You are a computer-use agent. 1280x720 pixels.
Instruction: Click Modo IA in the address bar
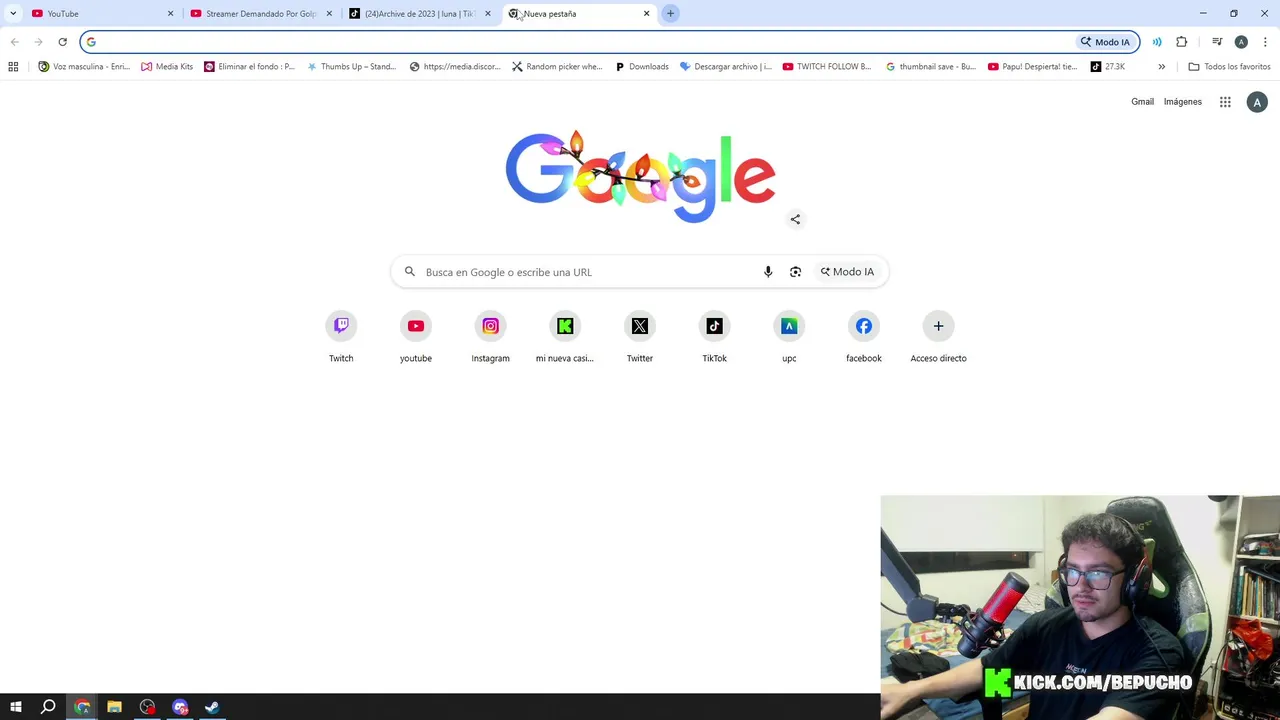pos(1105,42)
